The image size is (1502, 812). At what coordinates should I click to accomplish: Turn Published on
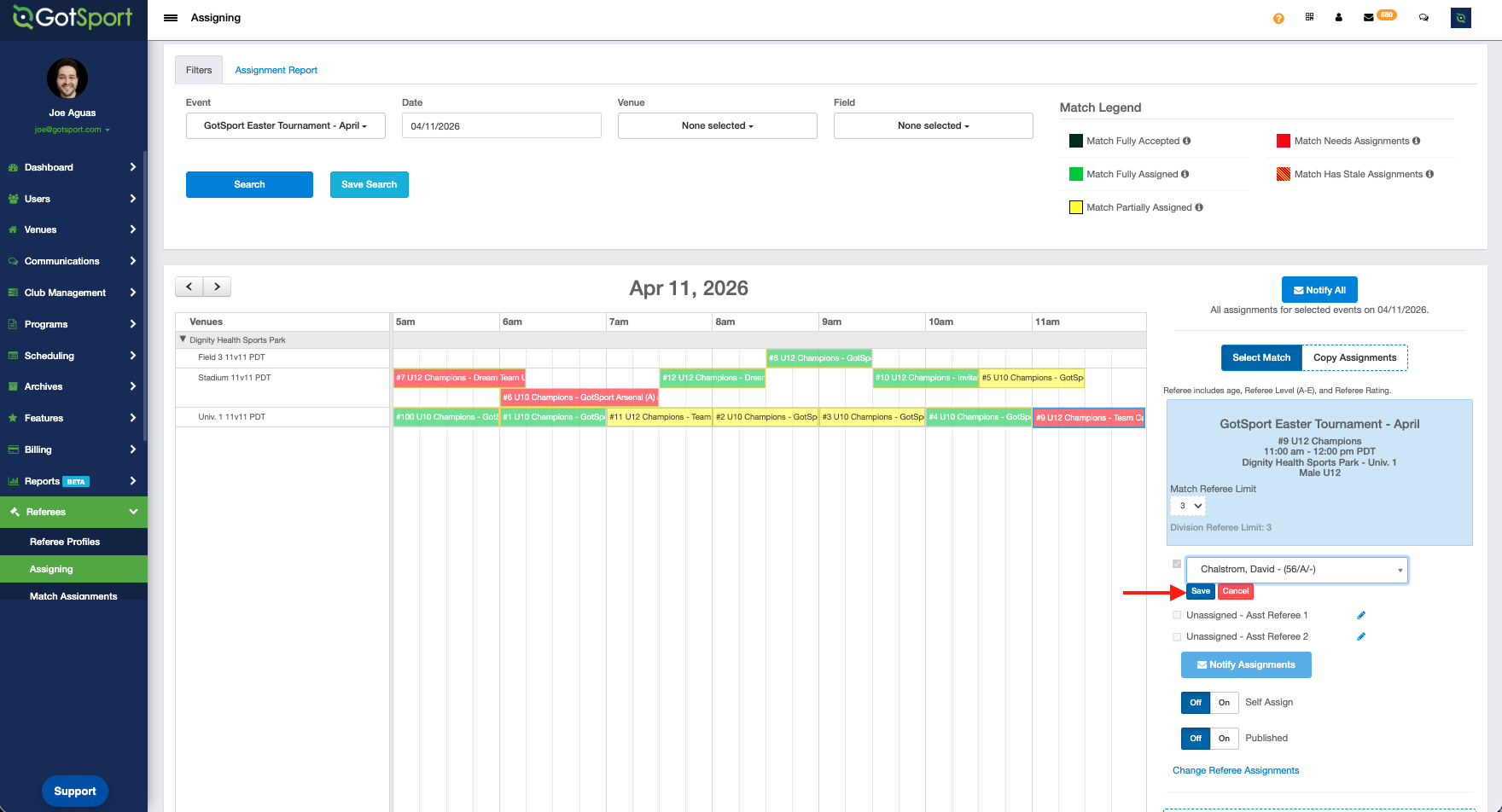click(1224, 739)
